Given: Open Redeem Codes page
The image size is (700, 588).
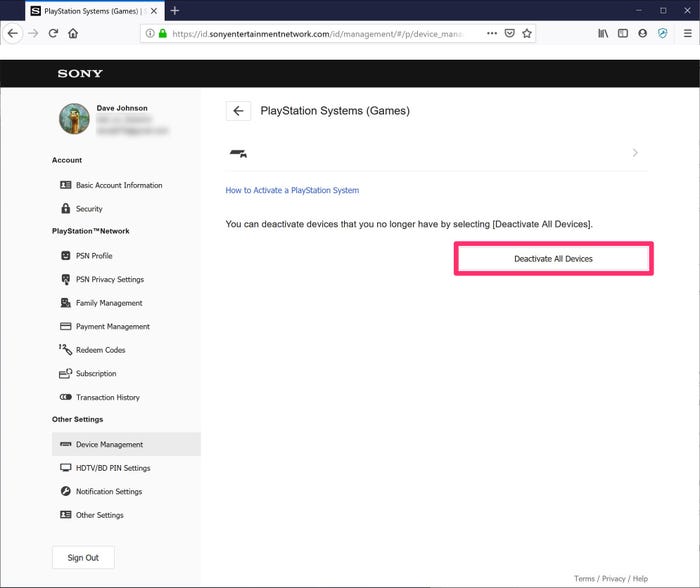Looking at the screenshot, I should click(x=92, y=350).
